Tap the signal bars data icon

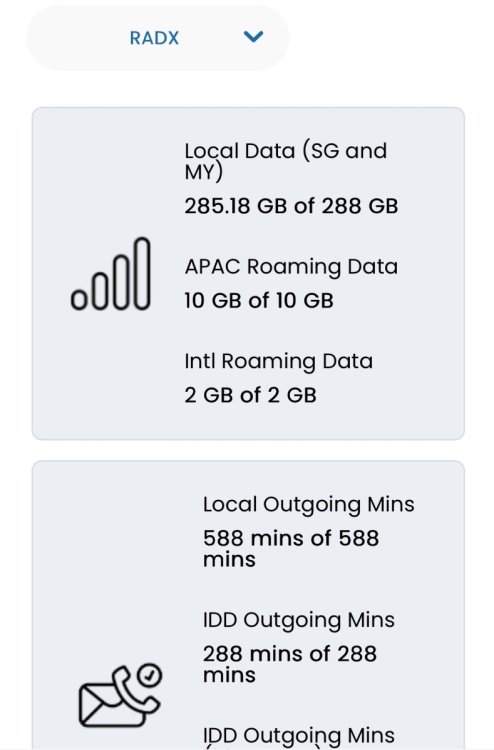(x=110, y=274)
